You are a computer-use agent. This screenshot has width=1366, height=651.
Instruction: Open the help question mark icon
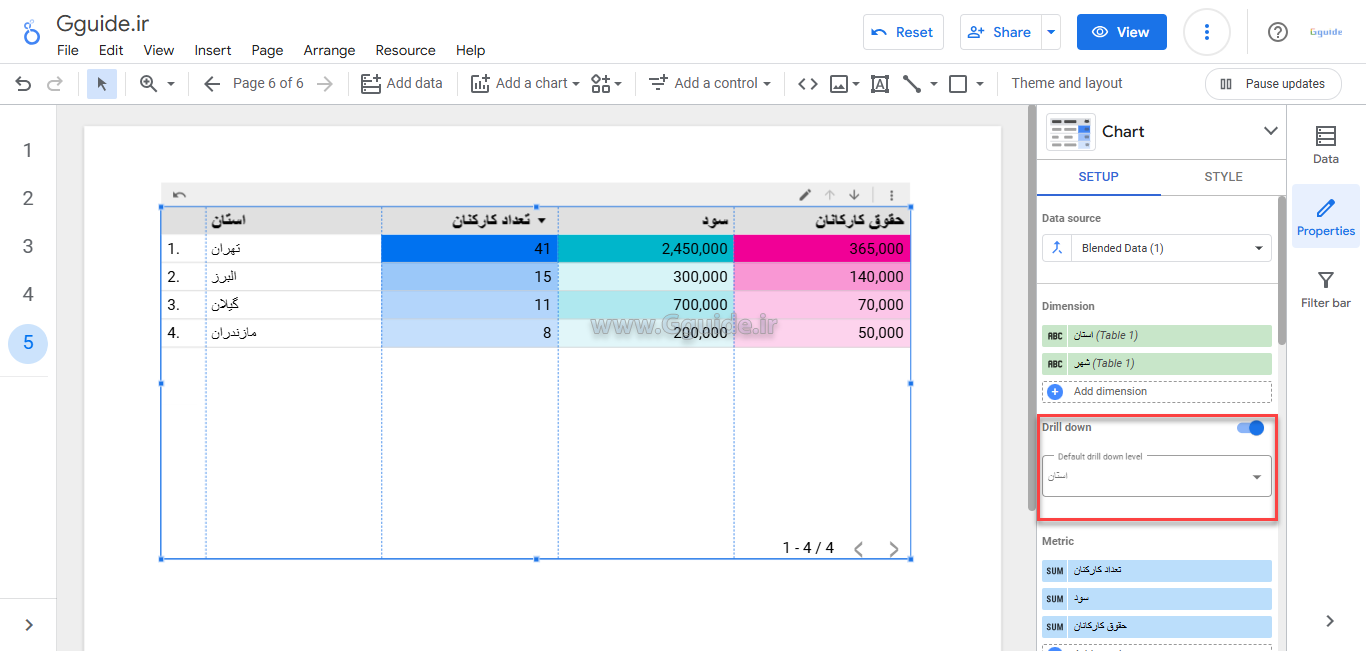pyautogui.click(x=1277, y=32)
